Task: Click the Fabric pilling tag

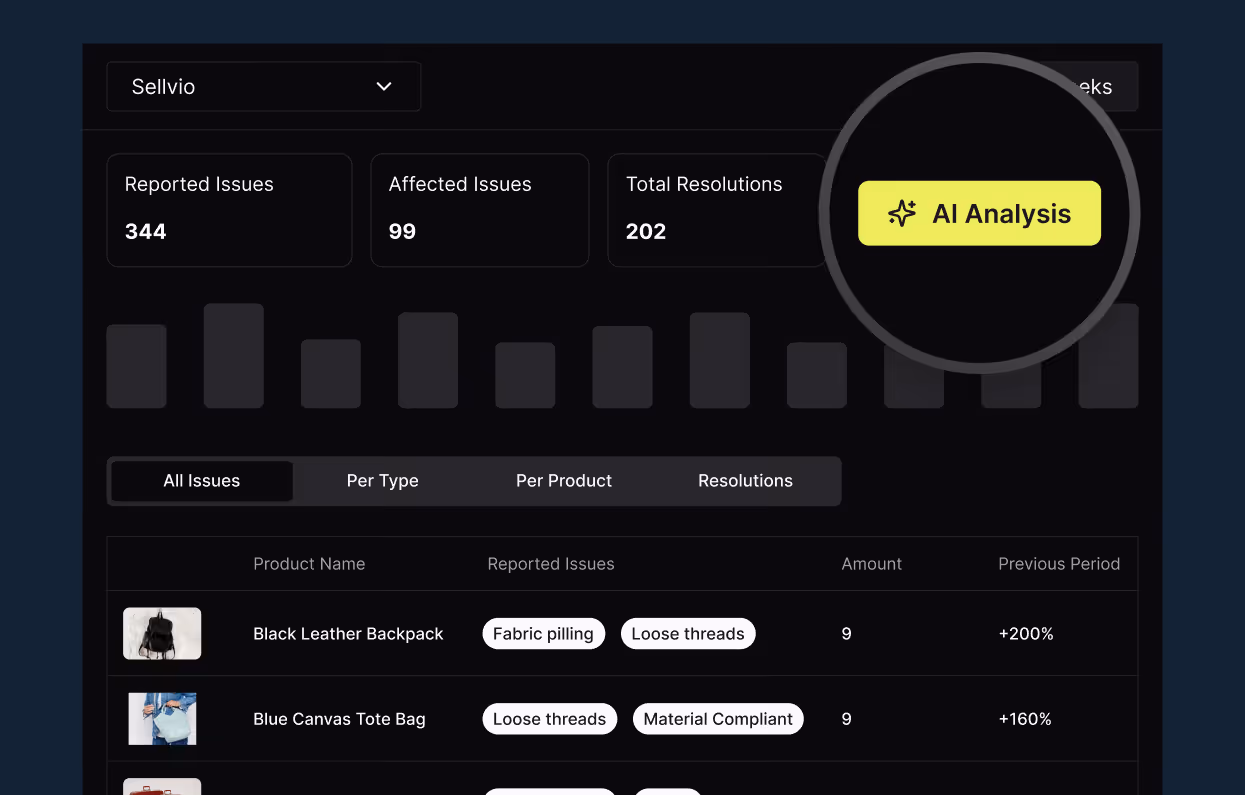Action: pyautogui.click(x=543, y=634)
